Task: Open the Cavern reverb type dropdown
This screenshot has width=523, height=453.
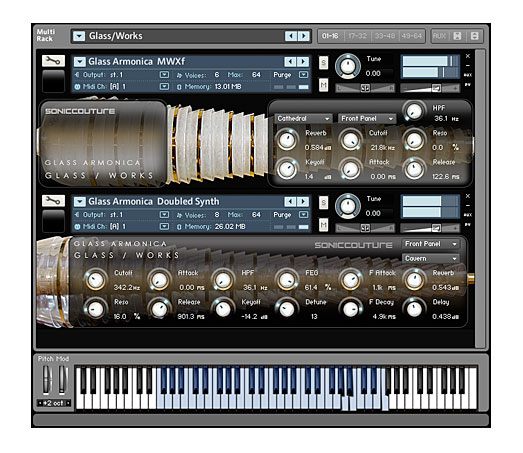Action: coord(431,259)
